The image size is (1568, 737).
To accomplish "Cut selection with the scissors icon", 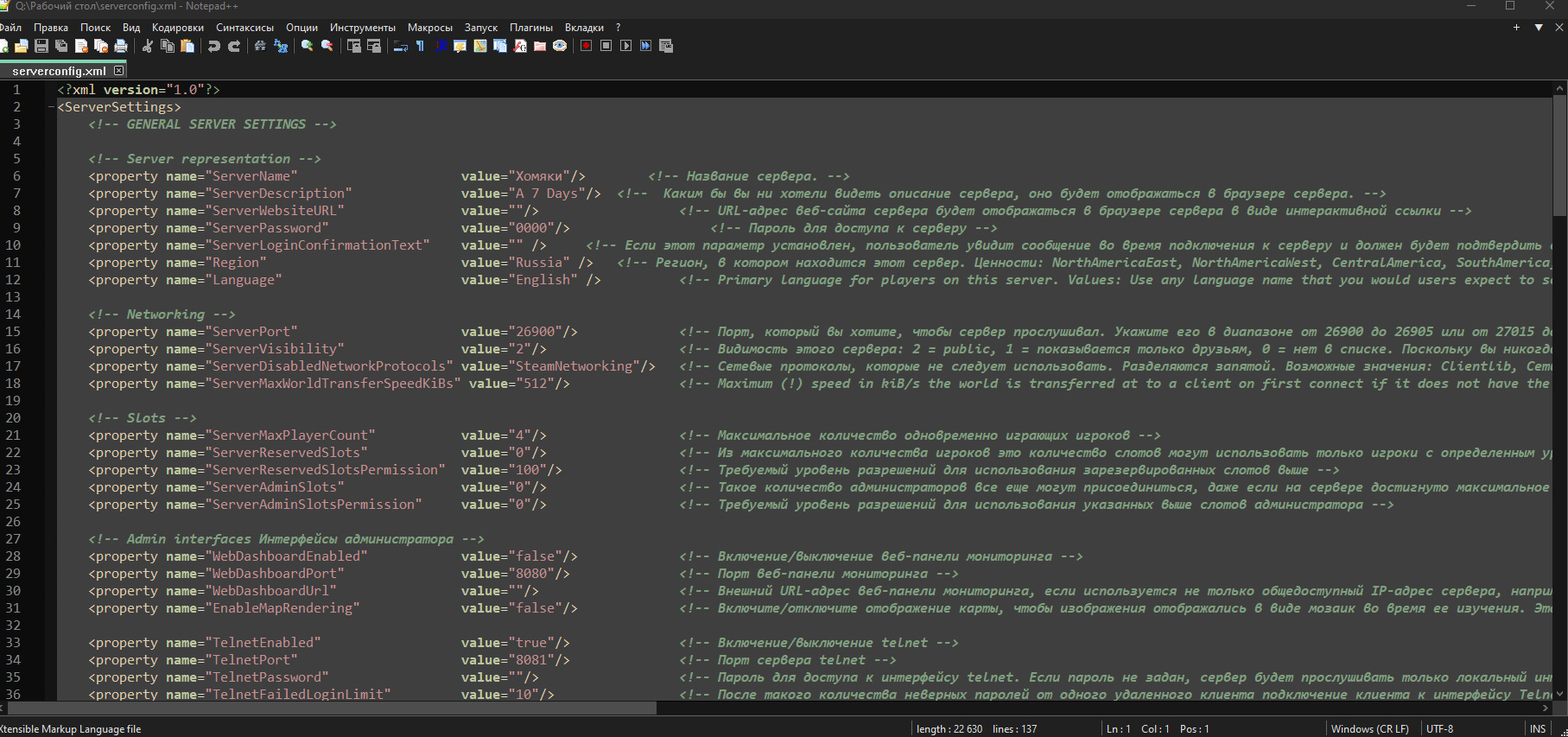I will [x=148, y=46].
